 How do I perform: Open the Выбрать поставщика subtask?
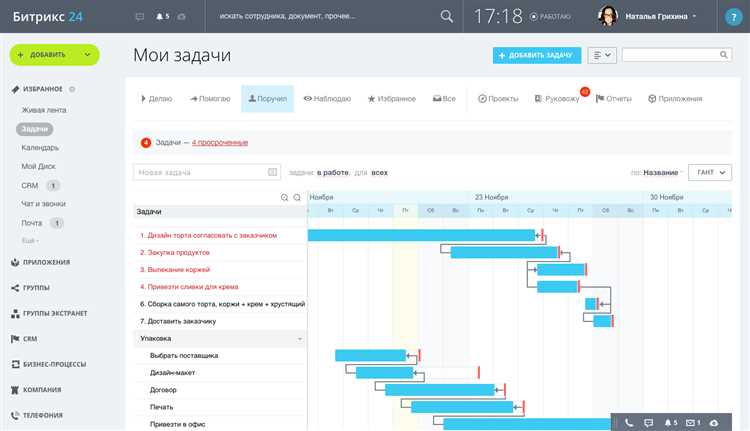(x=184, y=355)
